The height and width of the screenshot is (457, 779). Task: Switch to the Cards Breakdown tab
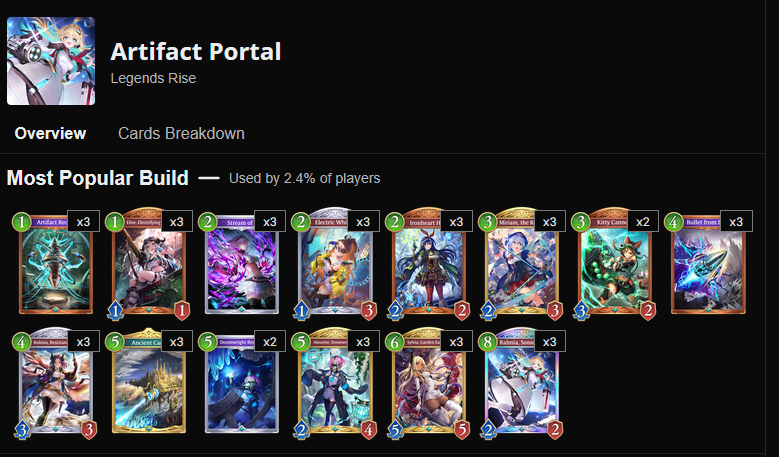pos(181,134)
